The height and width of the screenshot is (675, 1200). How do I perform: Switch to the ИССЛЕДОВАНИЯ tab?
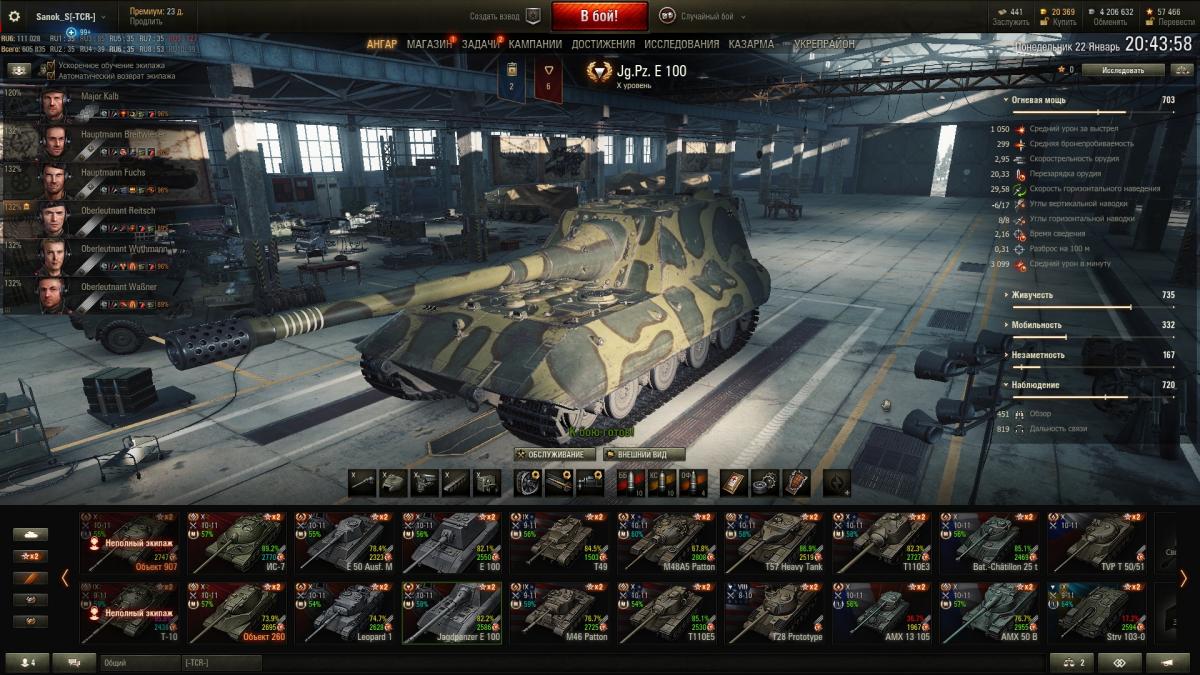coord(681,44)
